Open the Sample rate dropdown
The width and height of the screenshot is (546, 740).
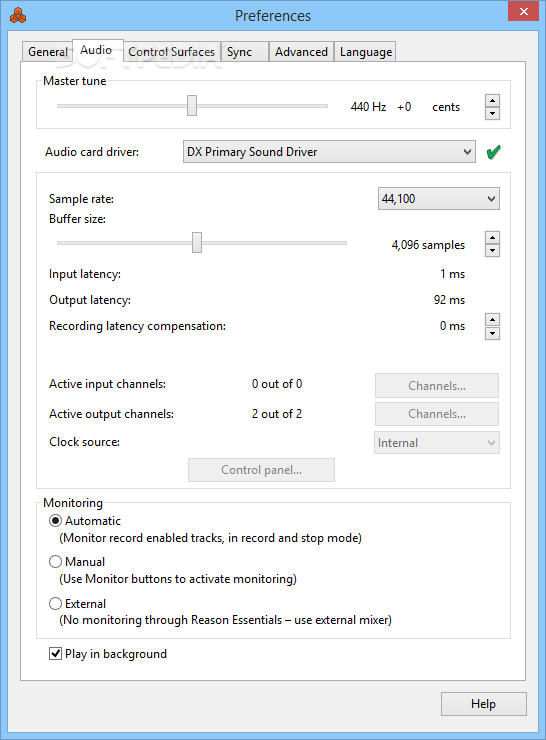pos(438,199)
